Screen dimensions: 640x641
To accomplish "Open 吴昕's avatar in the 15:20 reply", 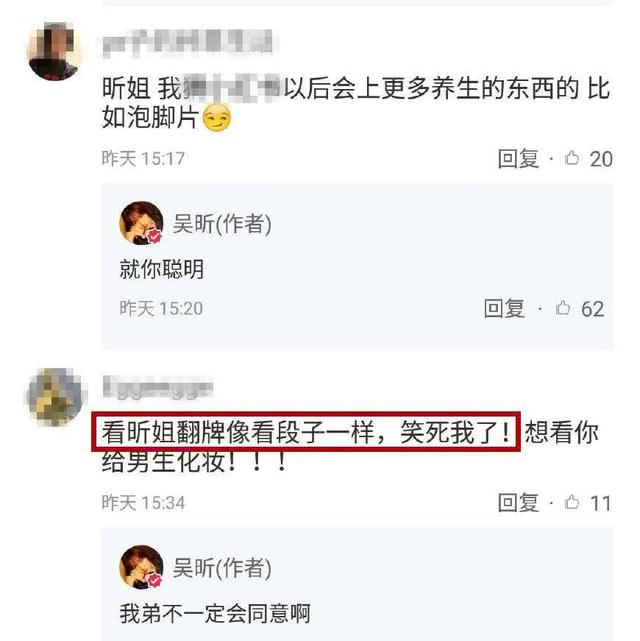I will (x=141, y=223).
